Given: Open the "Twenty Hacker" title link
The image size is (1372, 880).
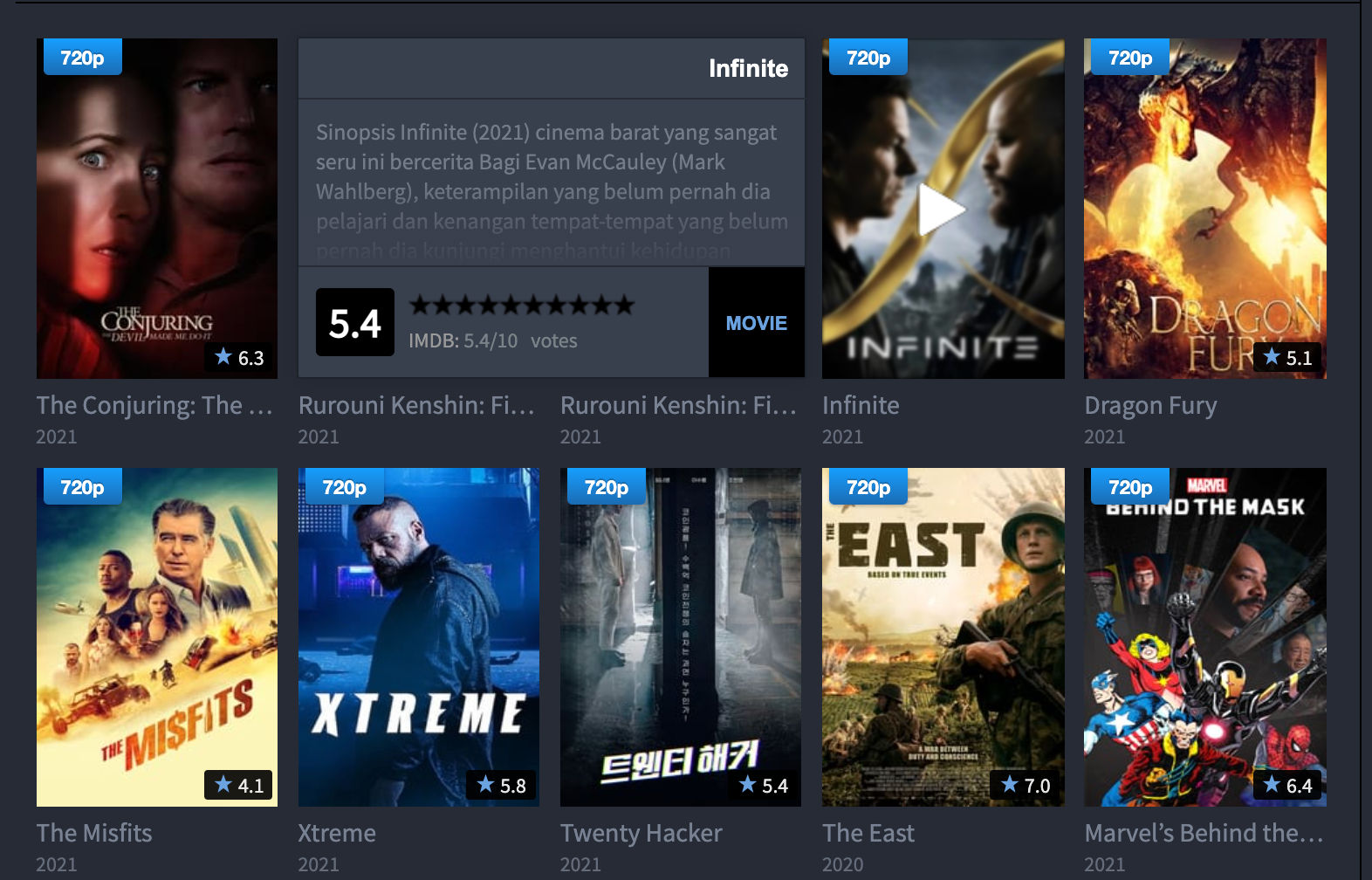Looking at the screenshot, I should pos(641,834).
